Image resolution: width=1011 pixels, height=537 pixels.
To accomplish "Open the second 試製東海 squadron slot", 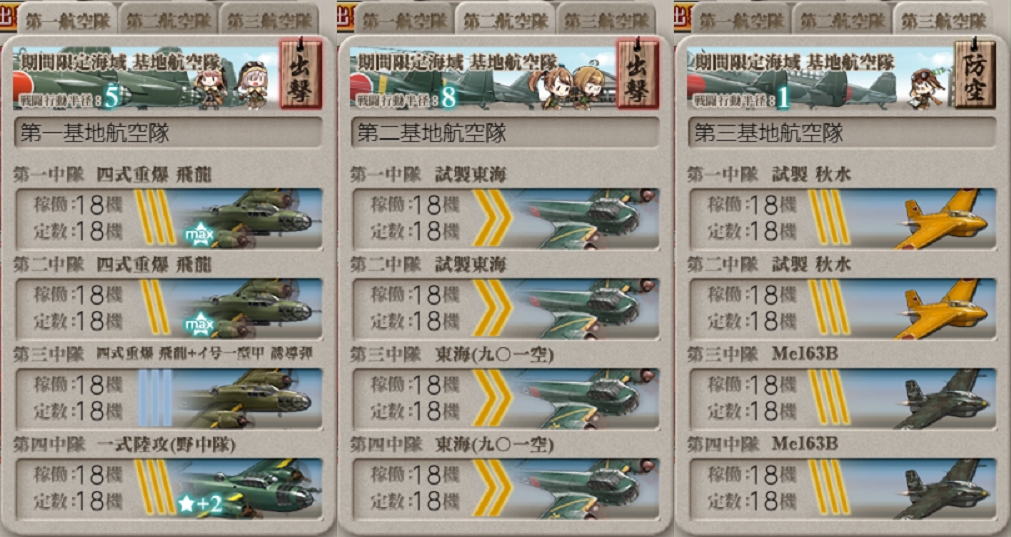I will [506, 308].
